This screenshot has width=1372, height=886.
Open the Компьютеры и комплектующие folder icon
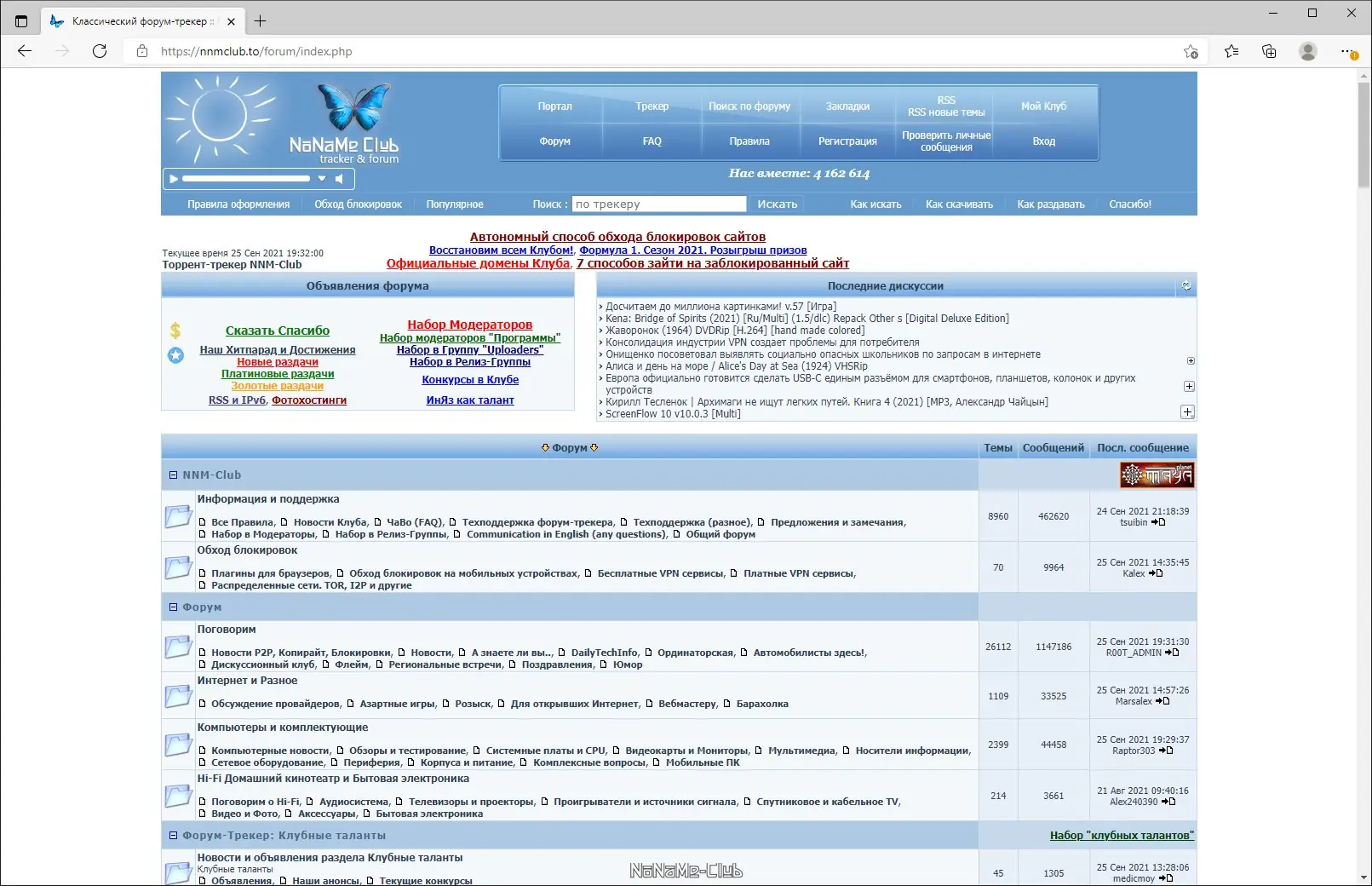click(x=177, y=744)
